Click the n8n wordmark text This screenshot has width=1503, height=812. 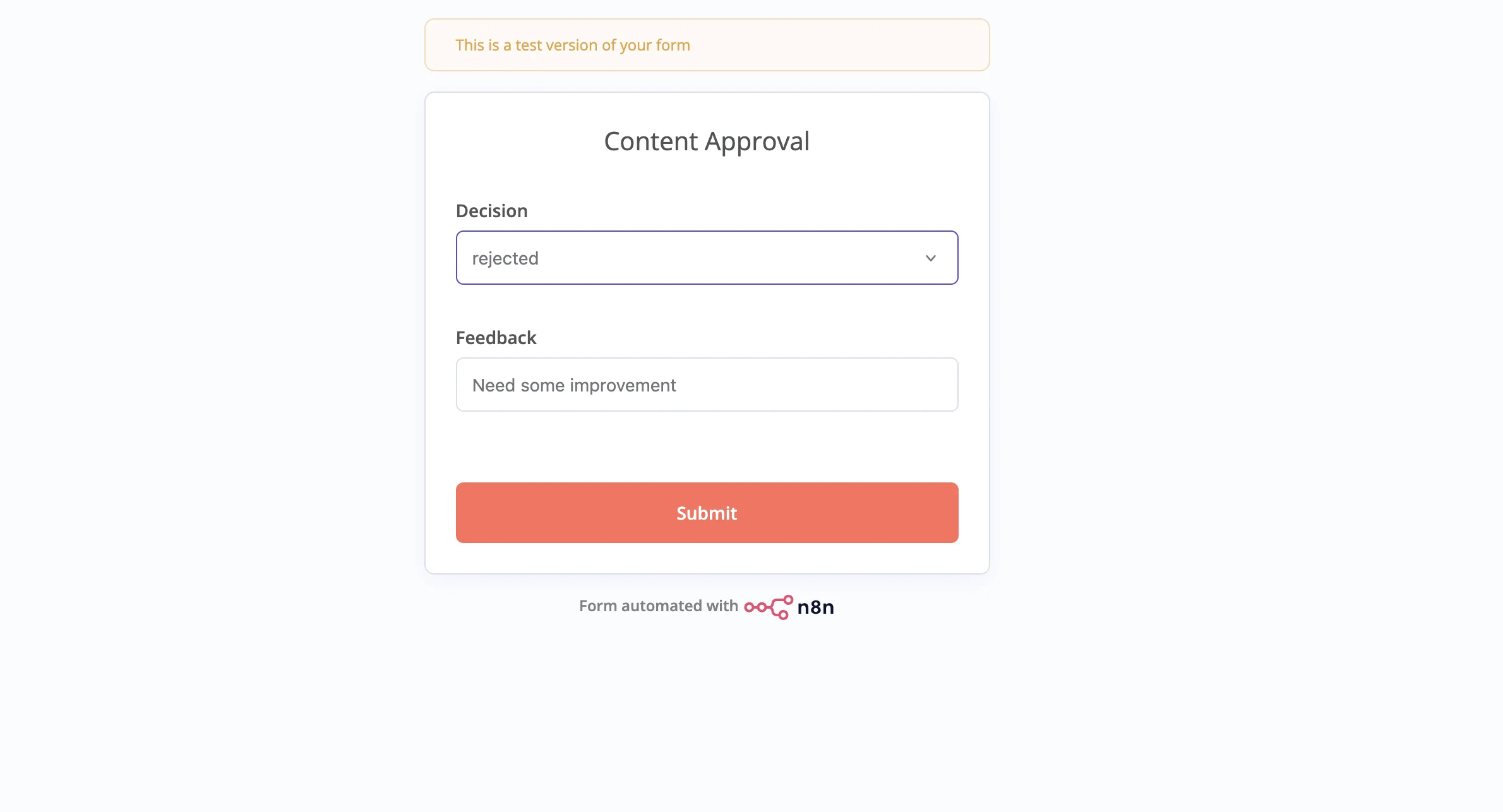(815, 607)
